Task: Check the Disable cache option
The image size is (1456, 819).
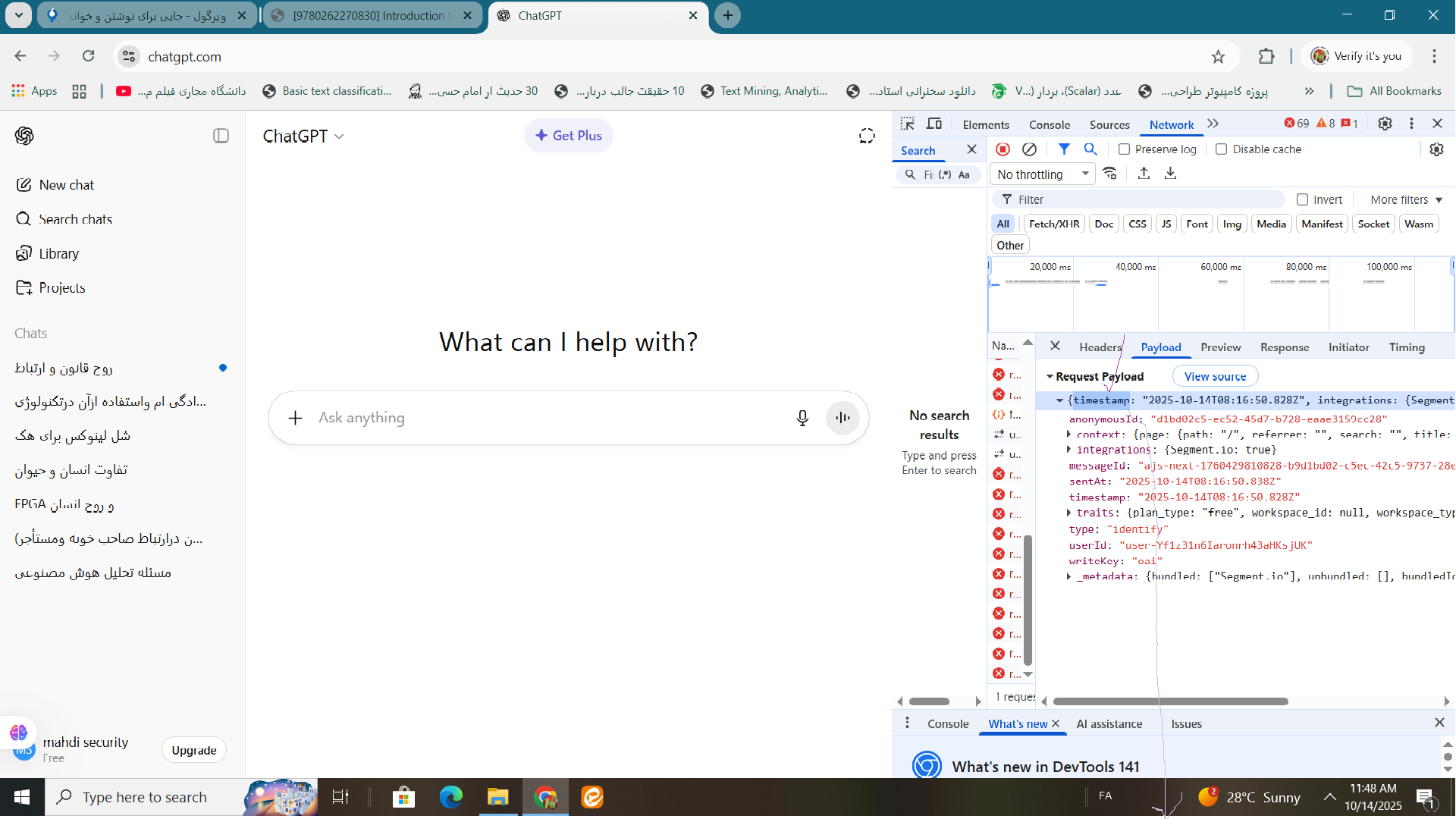Action: (x=1221, y=149)
